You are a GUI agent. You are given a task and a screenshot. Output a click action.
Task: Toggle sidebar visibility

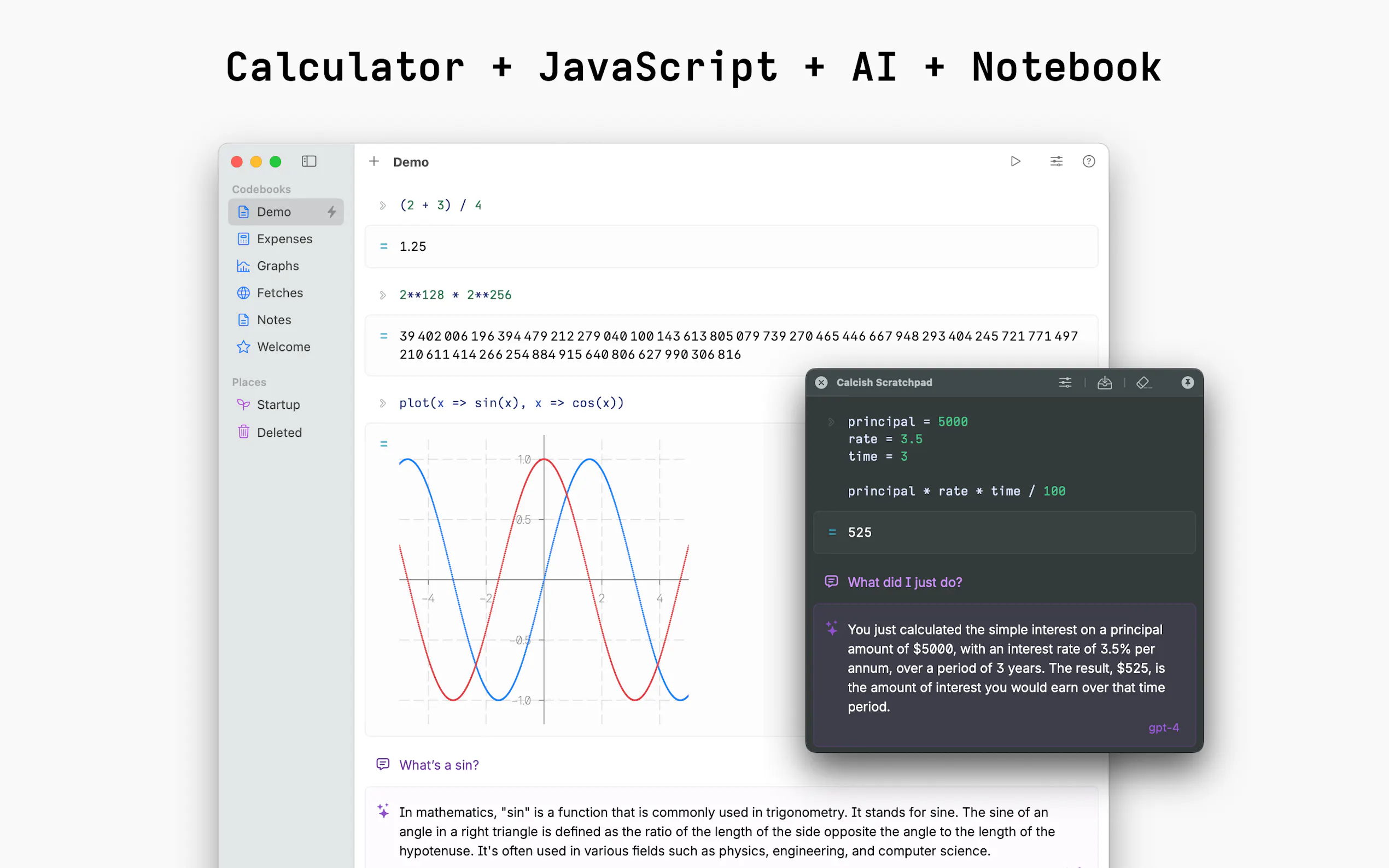pyautogui.click(x=309, y=161)
